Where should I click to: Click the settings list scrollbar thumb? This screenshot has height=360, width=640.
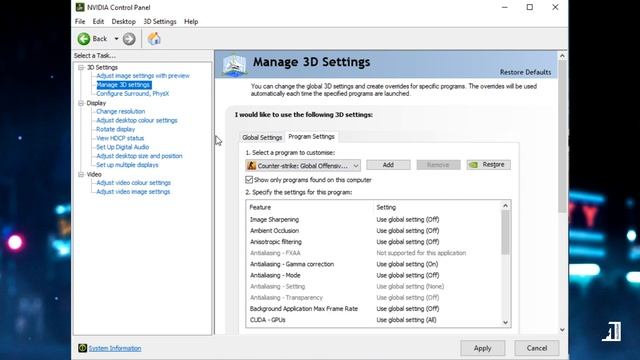(505, 233)
